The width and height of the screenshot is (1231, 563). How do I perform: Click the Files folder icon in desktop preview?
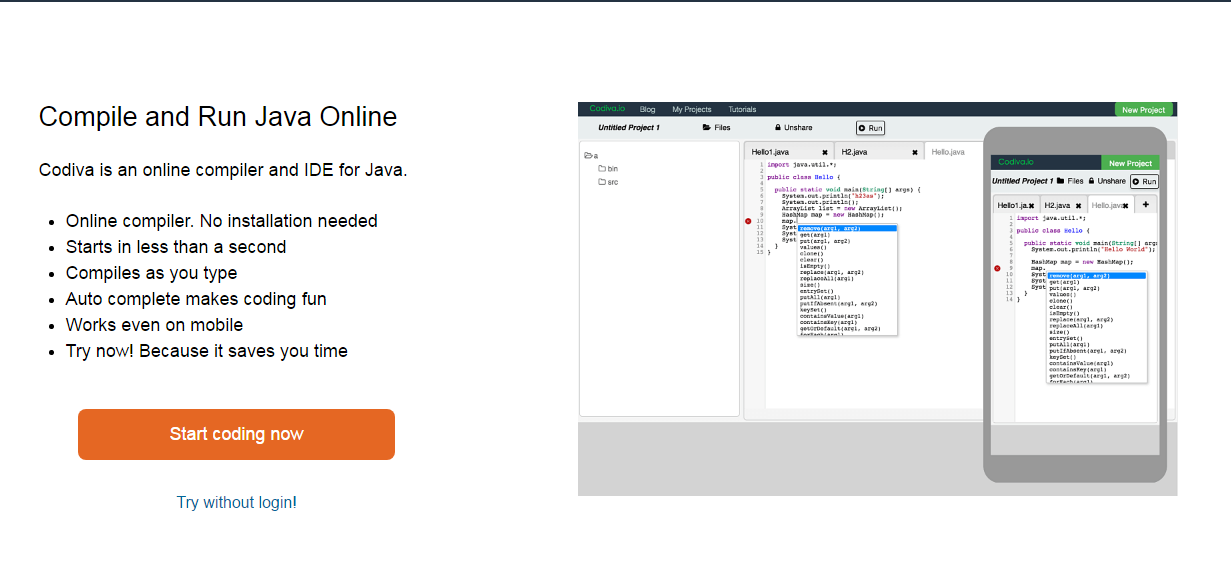pyautogui.click(x=707, y=128)
